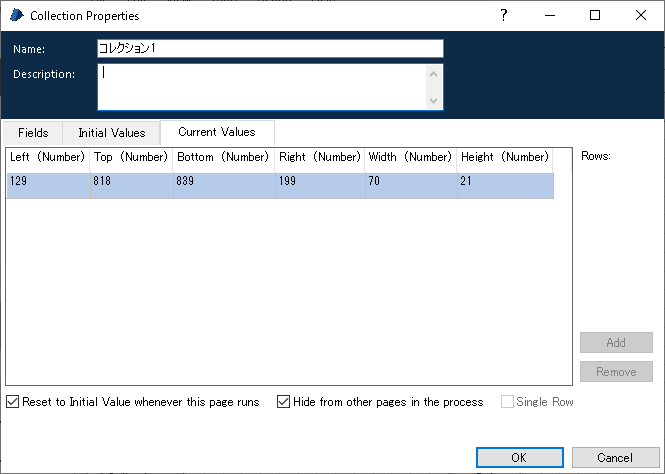Toggle Hide from other pages checkbox

(x=283, y=402)
